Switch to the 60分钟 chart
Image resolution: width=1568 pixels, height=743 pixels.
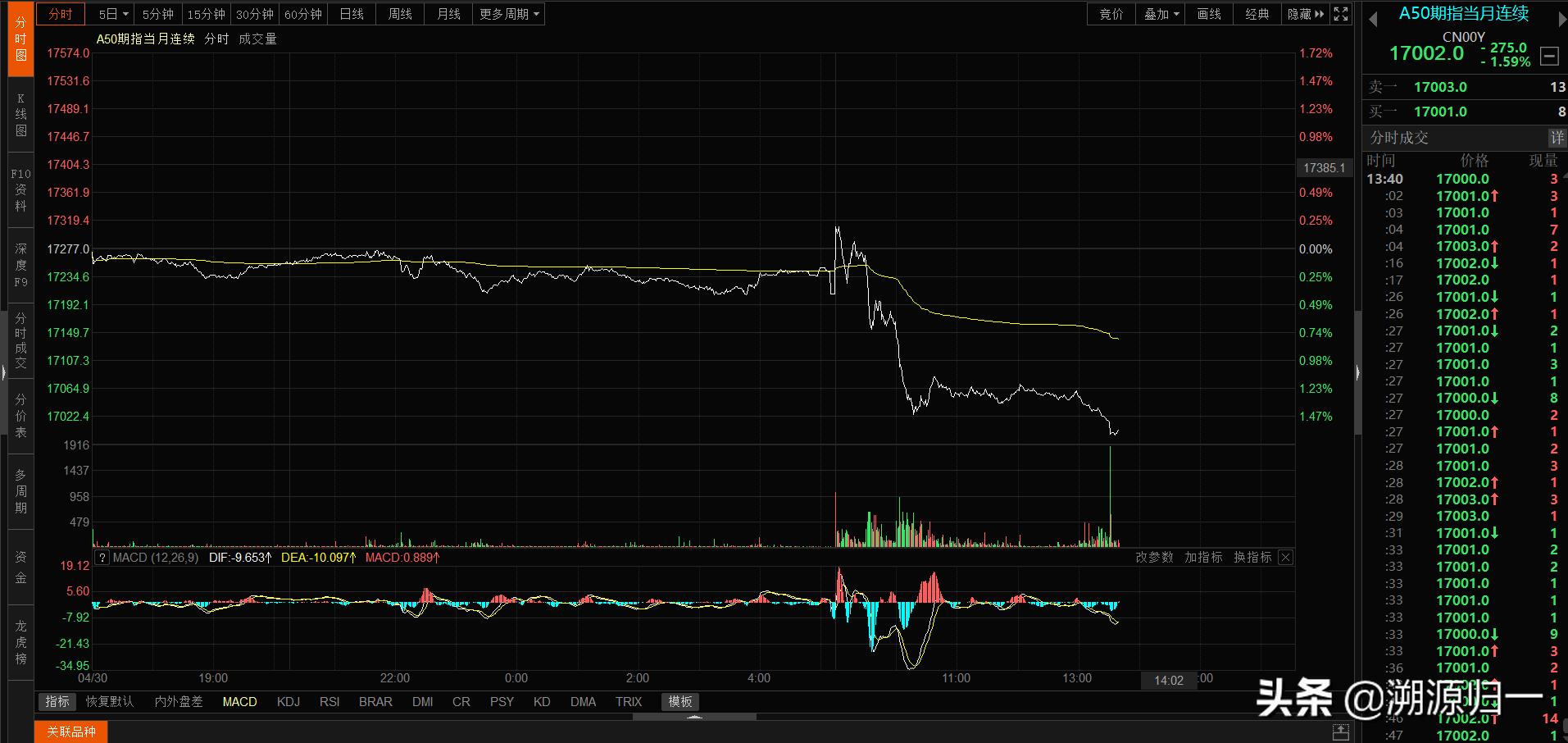(x=303, y=14)
